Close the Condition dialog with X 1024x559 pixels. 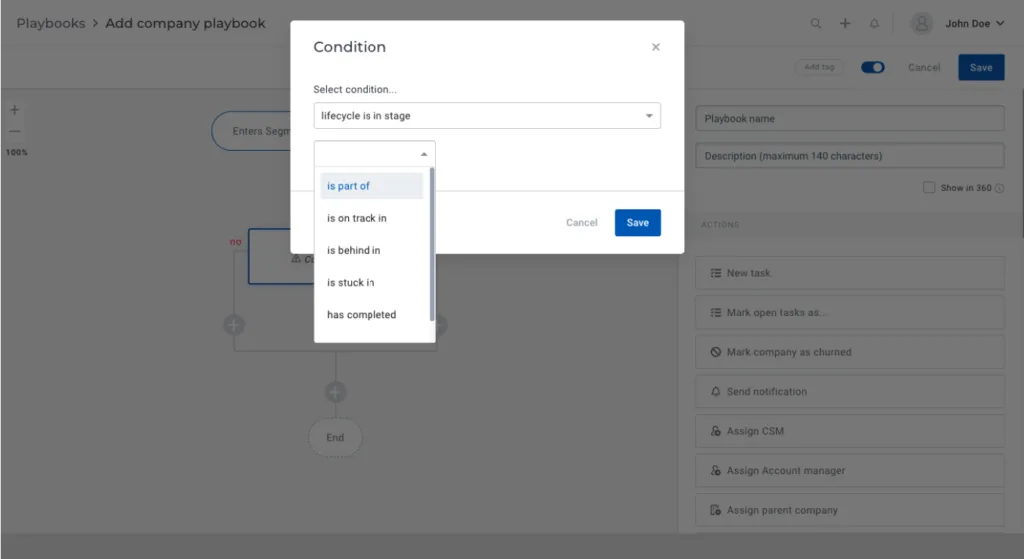point(656,47)
